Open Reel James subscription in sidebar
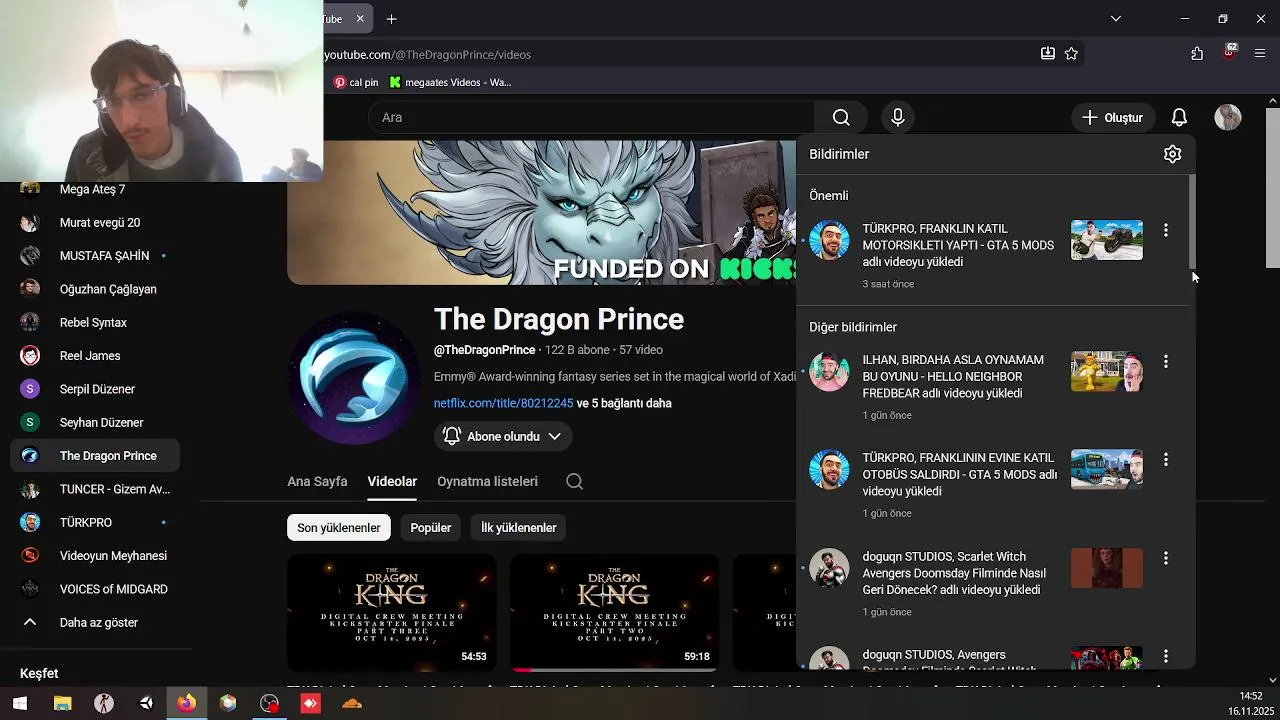 pos(95,356)
